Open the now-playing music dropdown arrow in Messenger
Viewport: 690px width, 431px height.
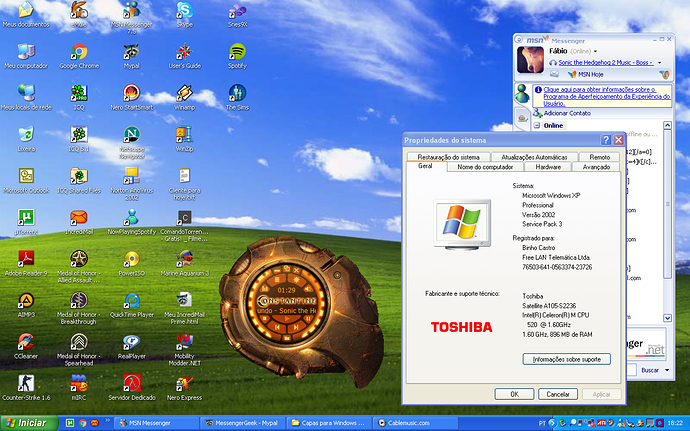pos(660,63)
